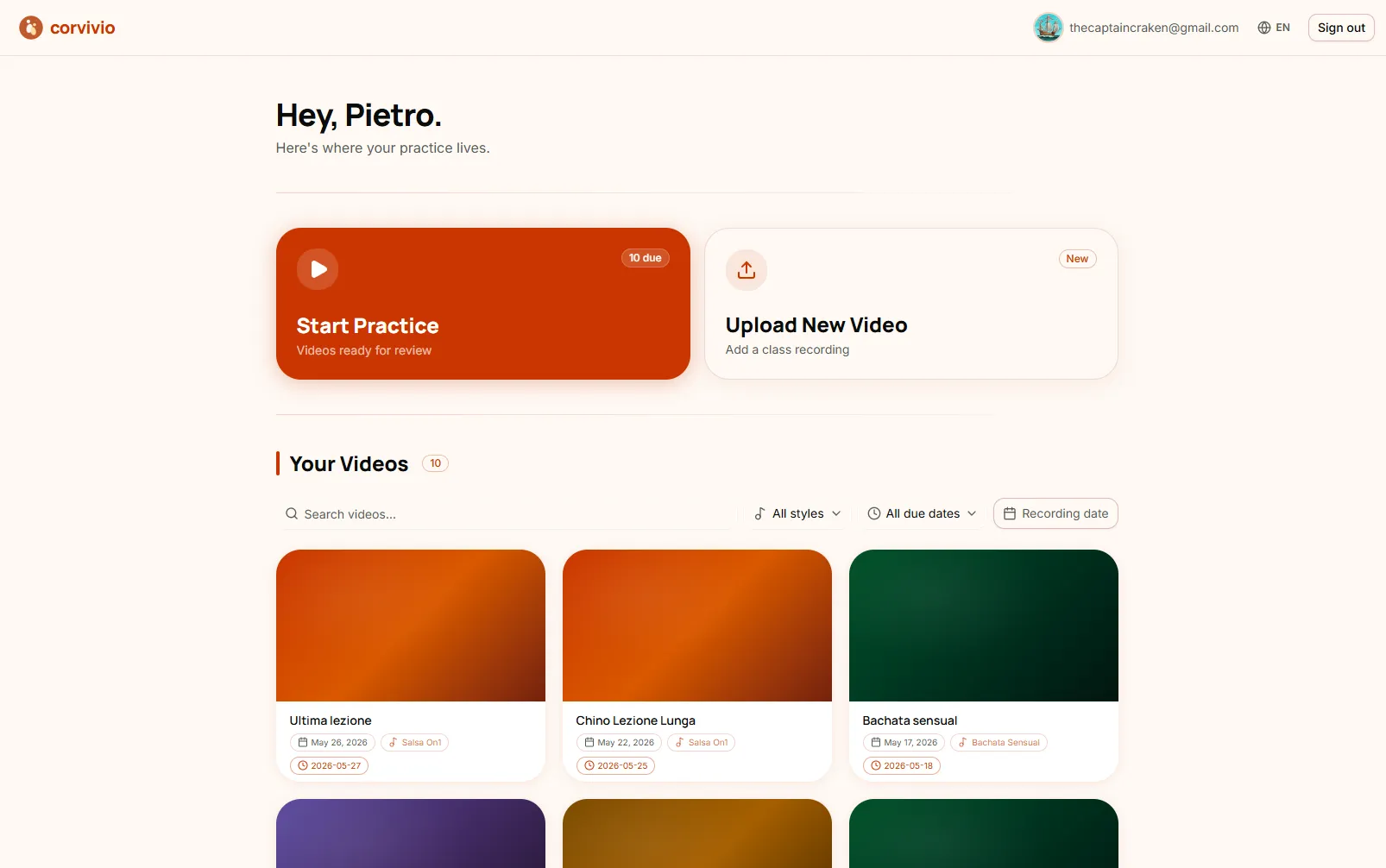Click the May 17, 2026 date chip
This screenshot has width=1386, height=868.
[904, 742]
